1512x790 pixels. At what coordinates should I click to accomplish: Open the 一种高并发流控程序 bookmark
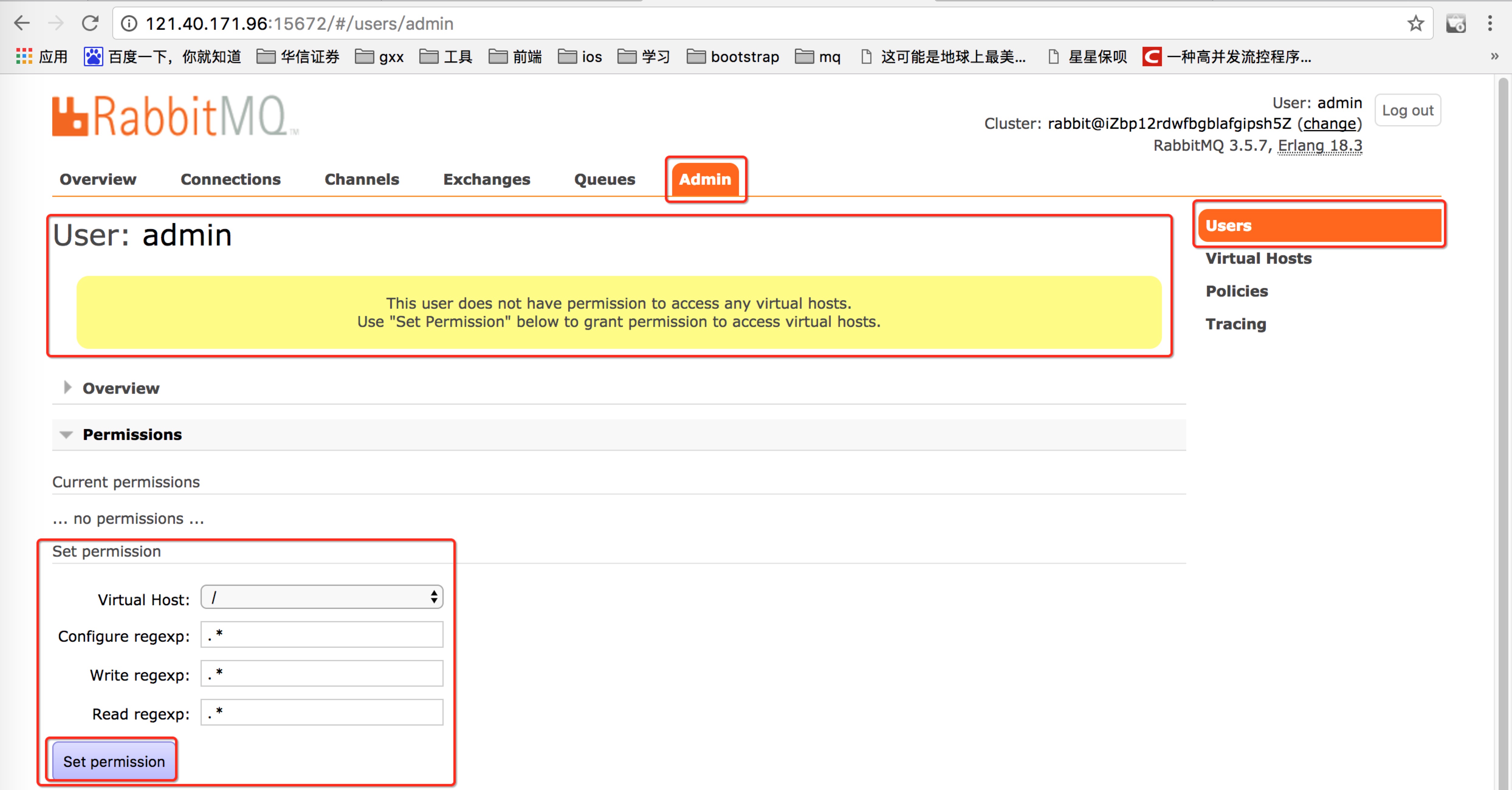pos(1227,57)
